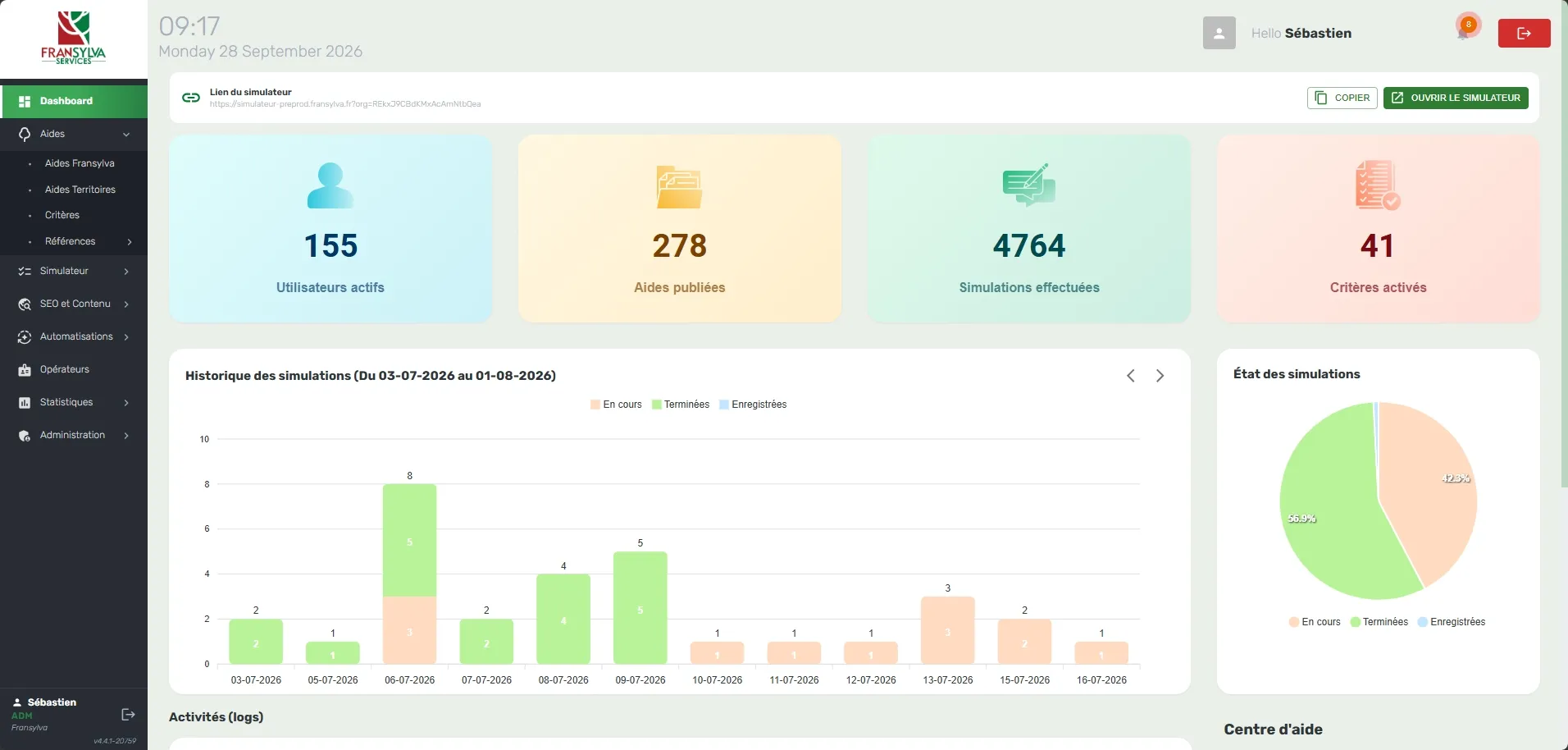Go to next period in simulation history

(x=1160, y=376)
